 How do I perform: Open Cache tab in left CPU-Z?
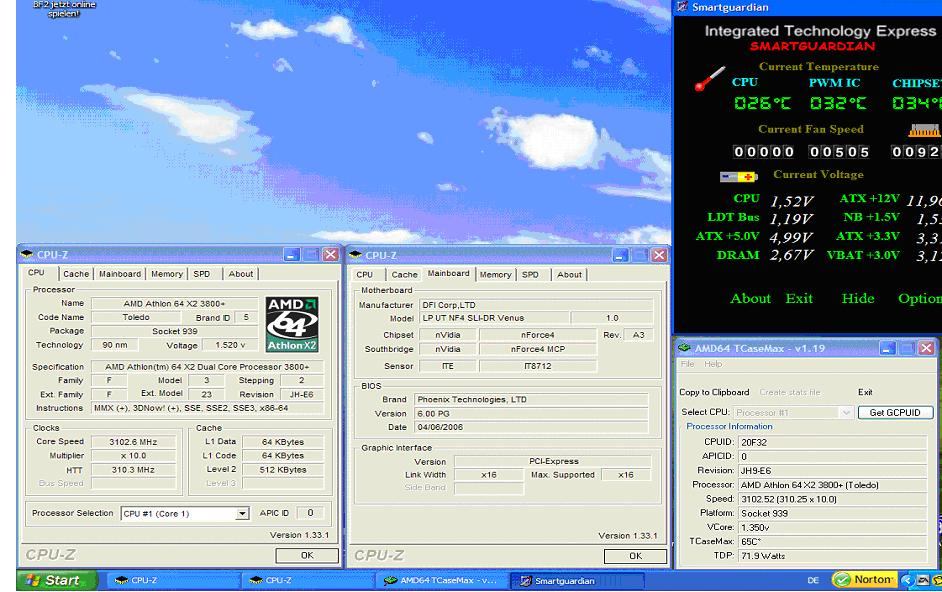pos(76,273)
